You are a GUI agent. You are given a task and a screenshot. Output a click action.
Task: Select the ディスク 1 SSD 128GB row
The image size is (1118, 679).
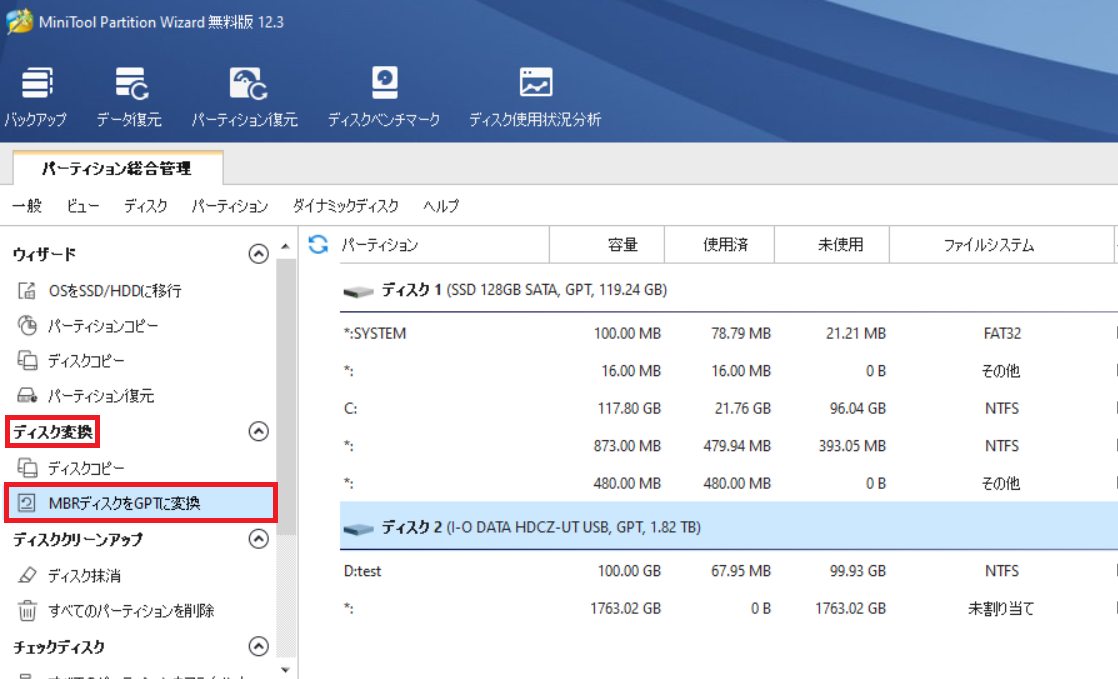729,290
